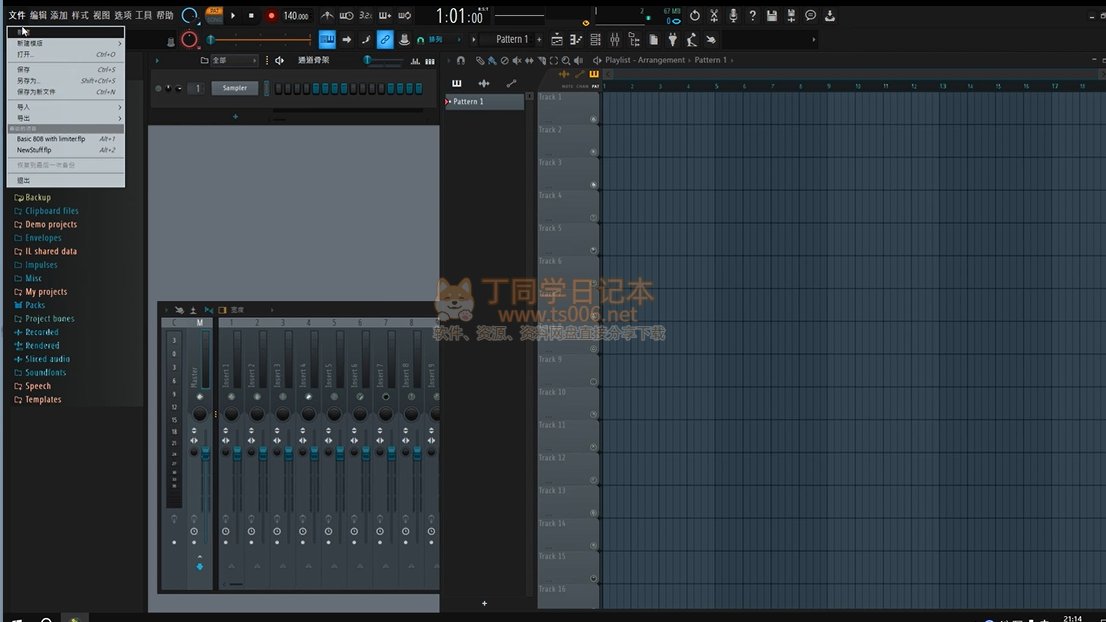Image resolution: width=1106 pixels, height=622 pixels.
Task: Open the Pattern 1 selector dropdown
Action: tap(511, 39)
